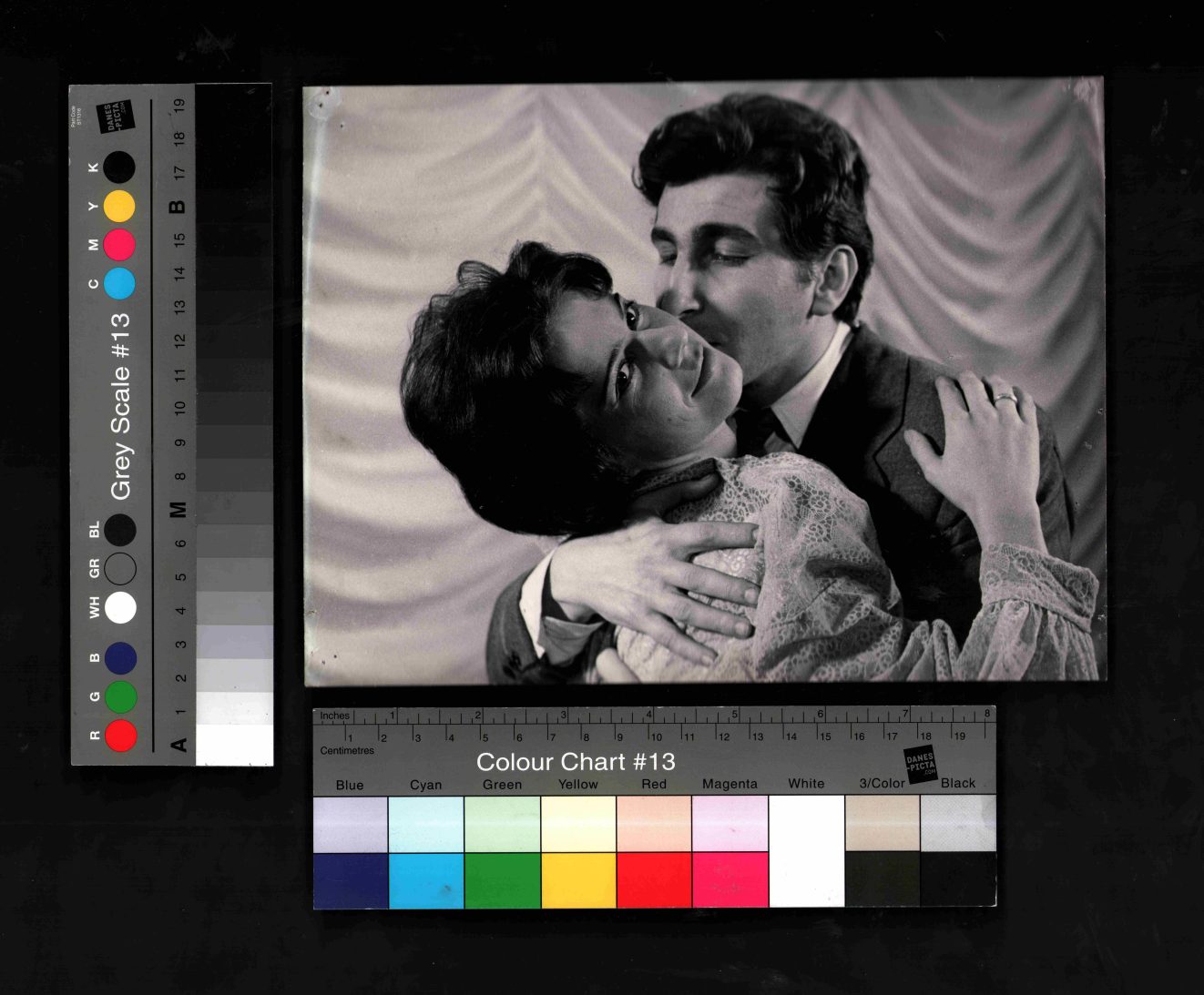This screenshot has width=1204, height=995.
Task: Click the wedding ring in the photograph
Action: (x=1005, y=398)
